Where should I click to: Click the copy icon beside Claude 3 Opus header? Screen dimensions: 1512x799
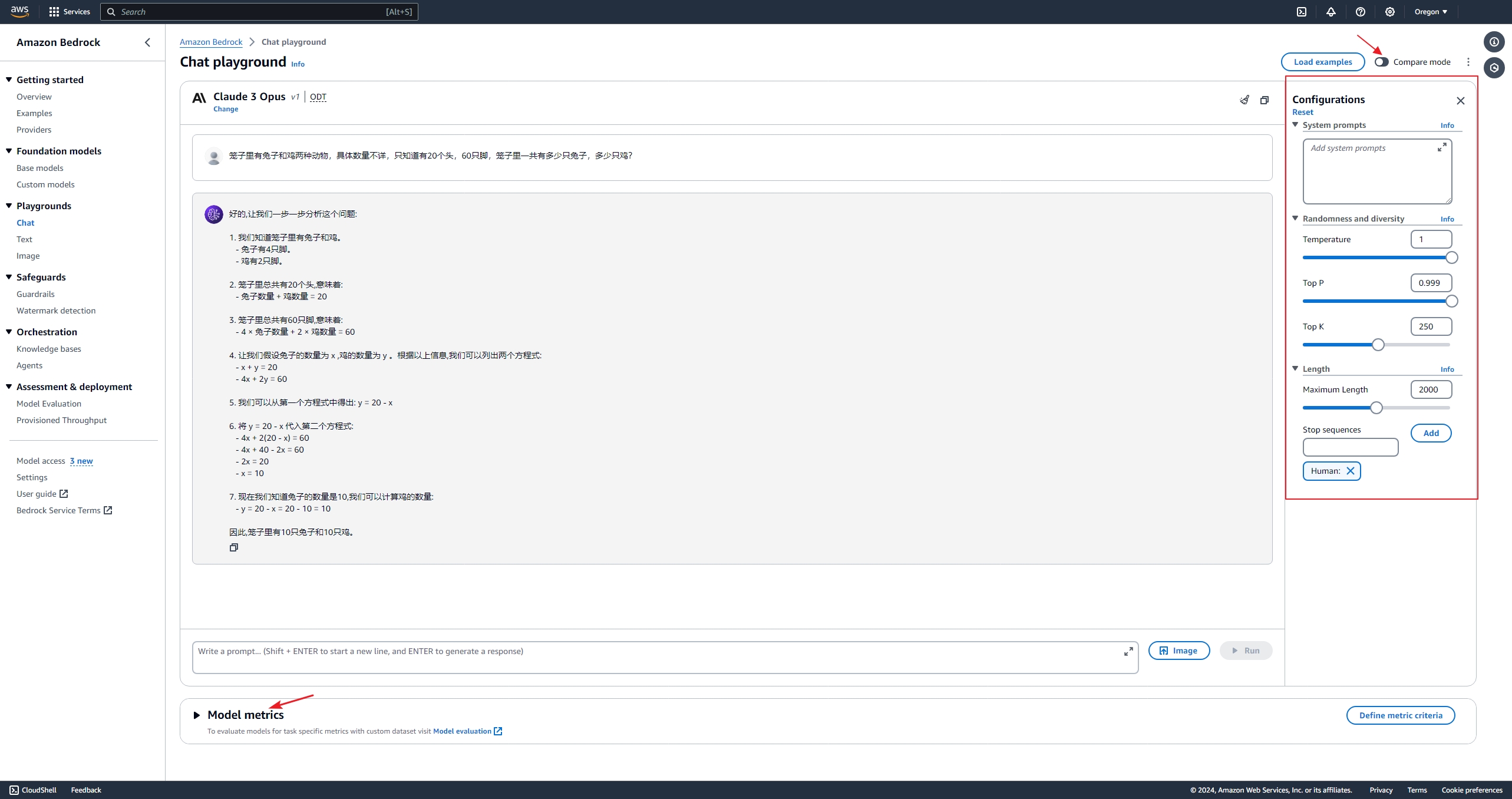(x=1264, y=100)
